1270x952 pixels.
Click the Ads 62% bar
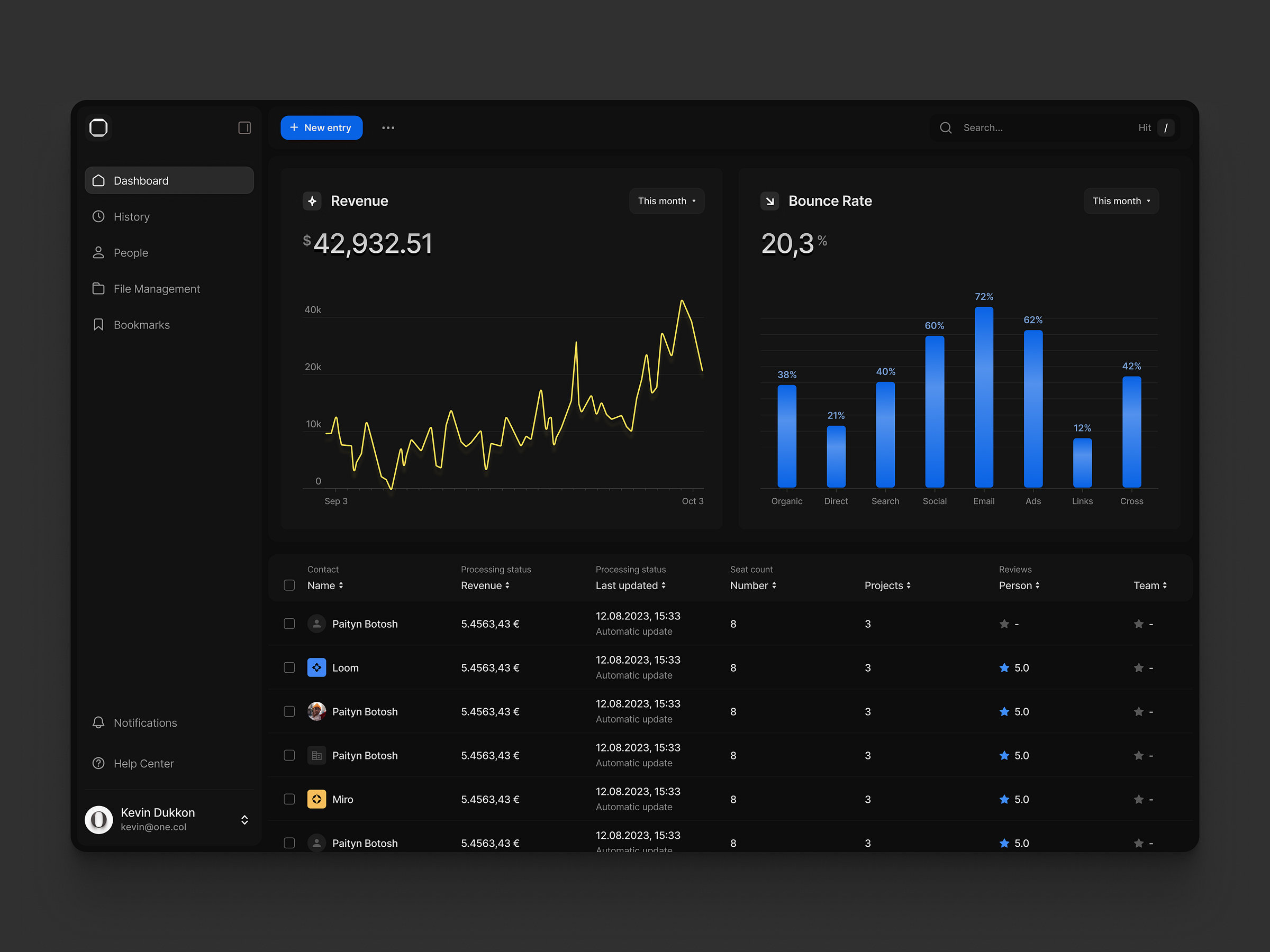(1033, 409)
